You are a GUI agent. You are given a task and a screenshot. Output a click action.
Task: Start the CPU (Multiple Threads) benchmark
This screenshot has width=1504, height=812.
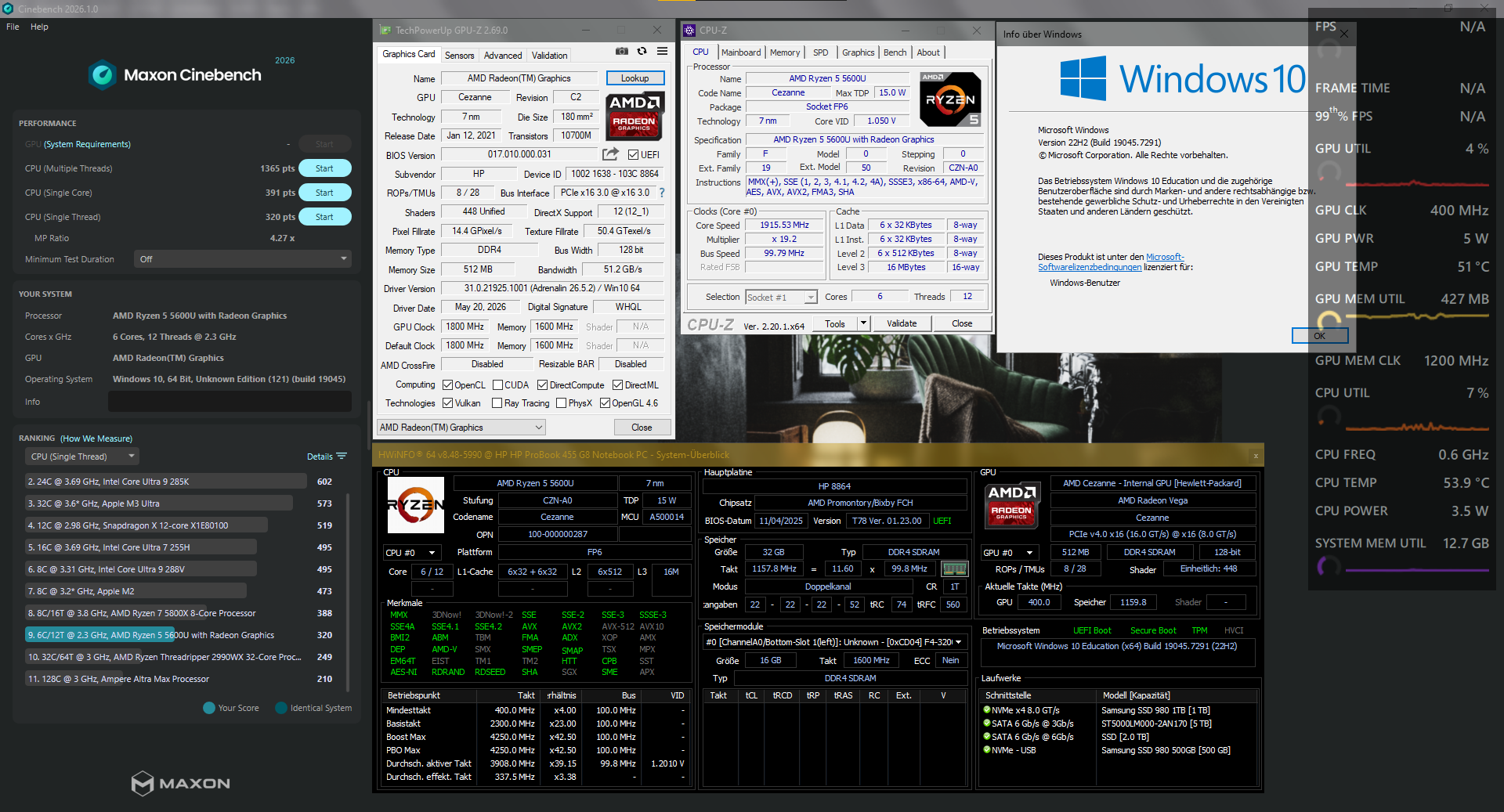pos(324,168)
